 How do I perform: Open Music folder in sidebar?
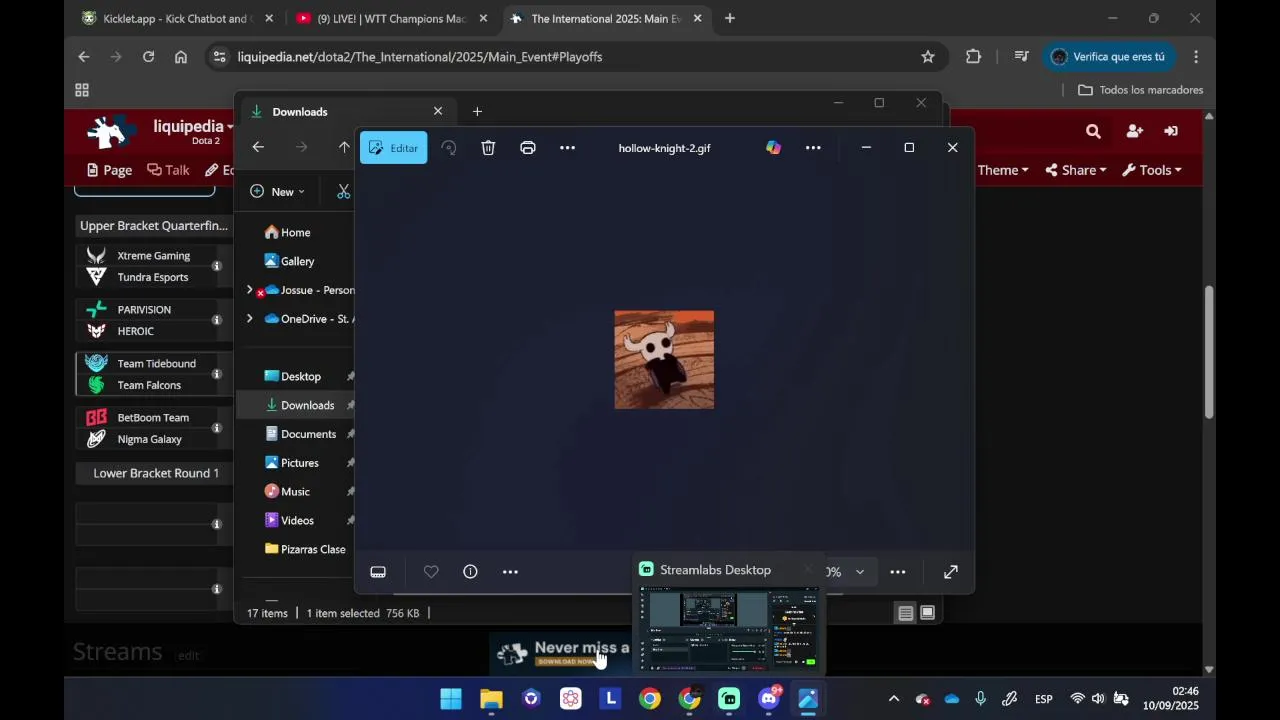(x=287, y=492)
